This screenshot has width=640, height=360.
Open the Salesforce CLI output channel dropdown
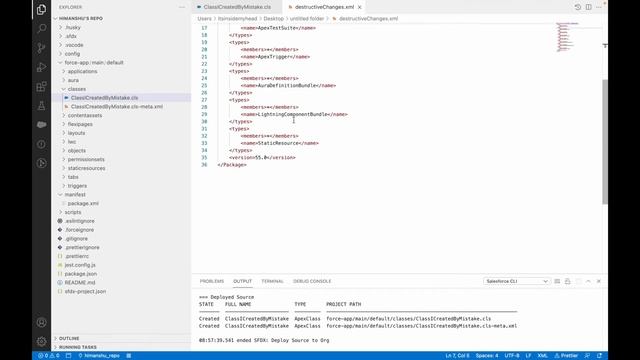point(516,281)
